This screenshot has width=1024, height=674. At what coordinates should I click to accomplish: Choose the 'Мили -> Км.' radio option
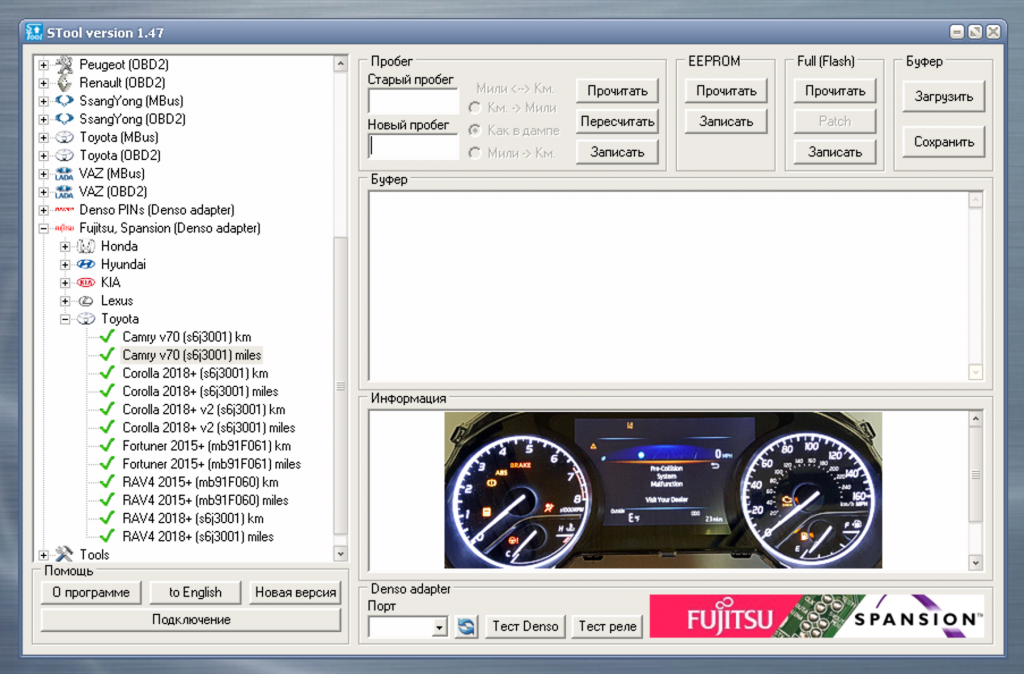[x=474, y=153]
